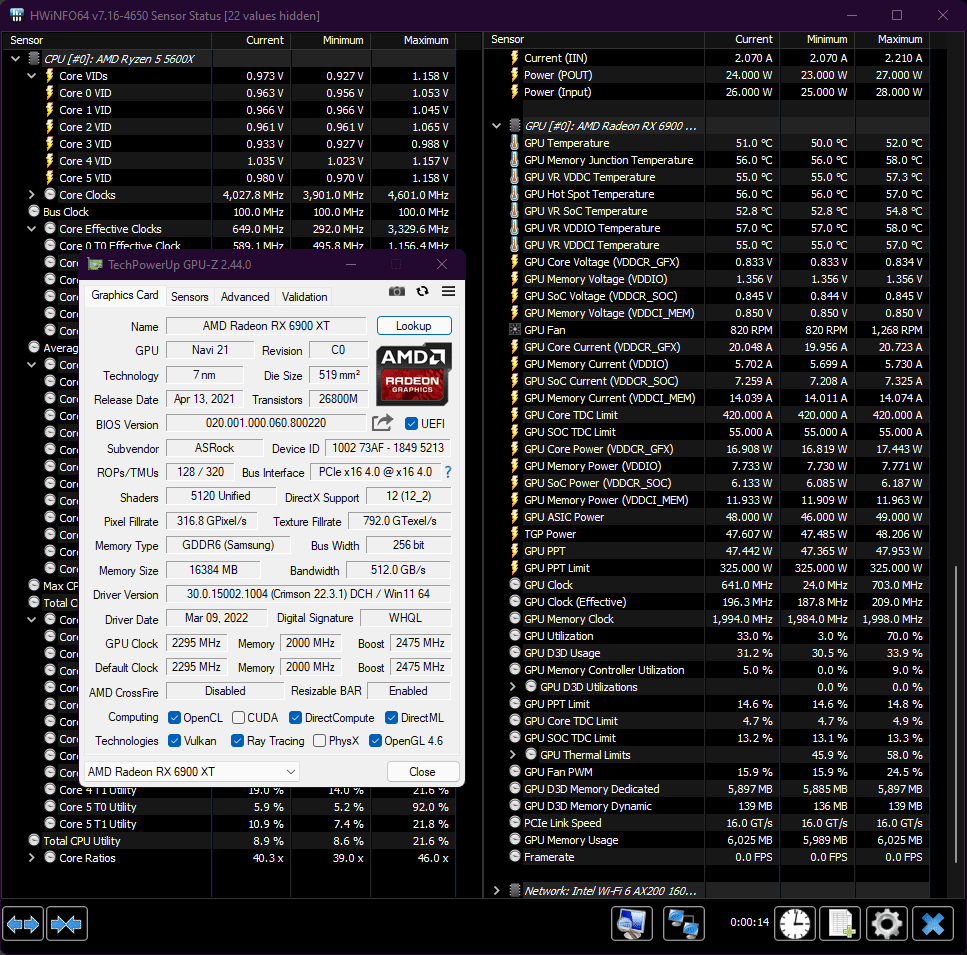Expand the Core Clocks row
The width and height of the screenshot is (967, 955).
(x=31, y=195)
